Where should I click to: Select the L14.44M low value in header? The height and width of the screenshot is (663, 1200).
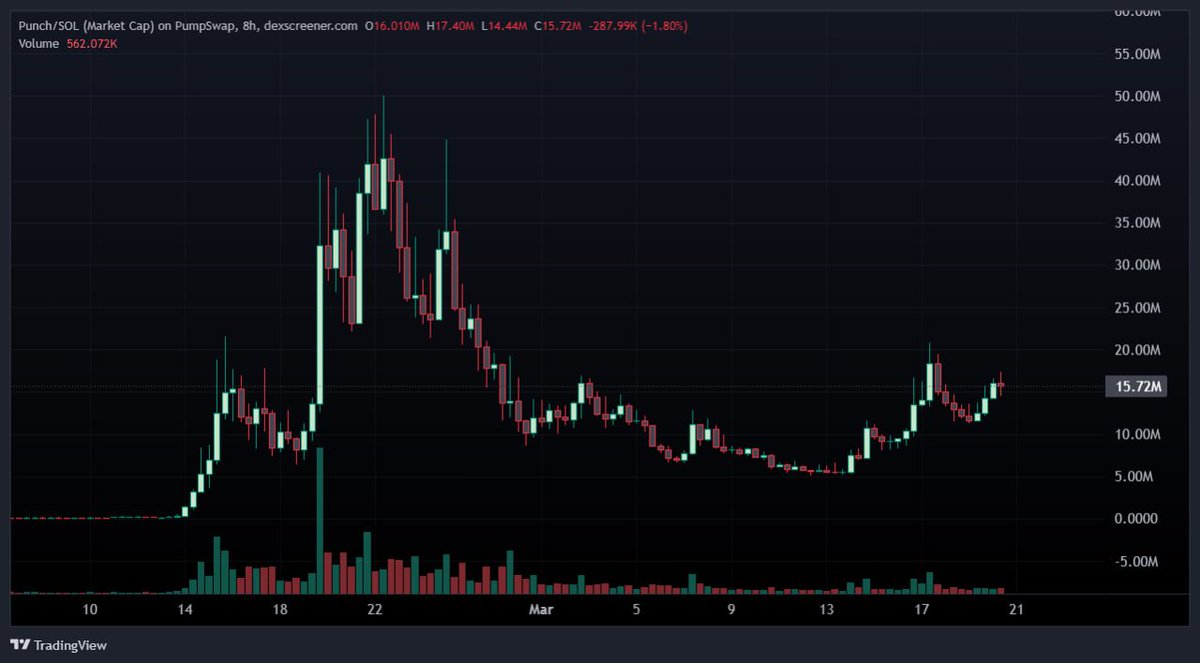coord(504,26)
